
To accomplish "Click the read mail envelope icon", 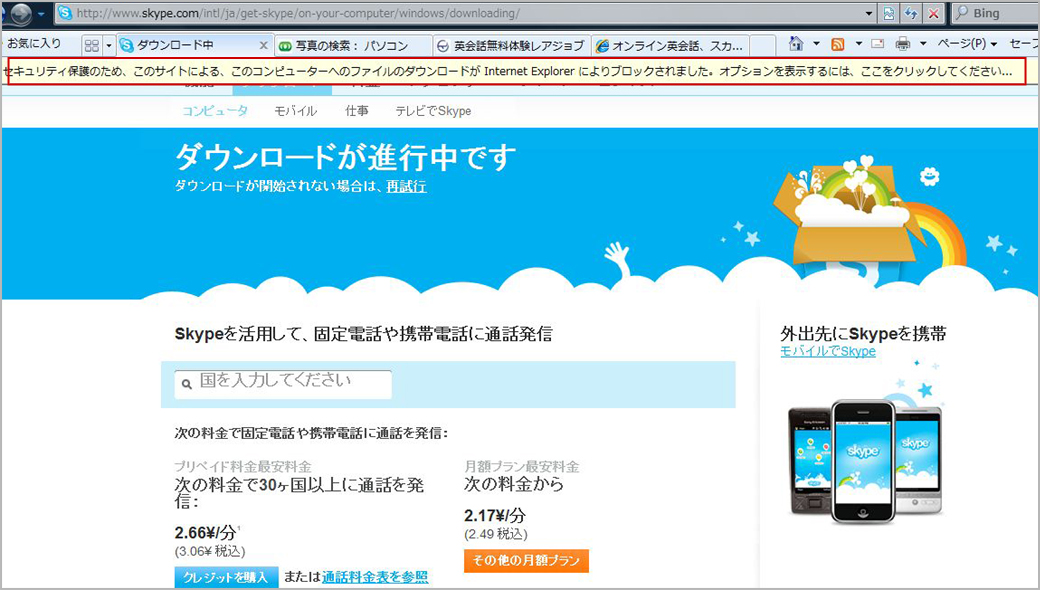I will (x=877, y=45).
